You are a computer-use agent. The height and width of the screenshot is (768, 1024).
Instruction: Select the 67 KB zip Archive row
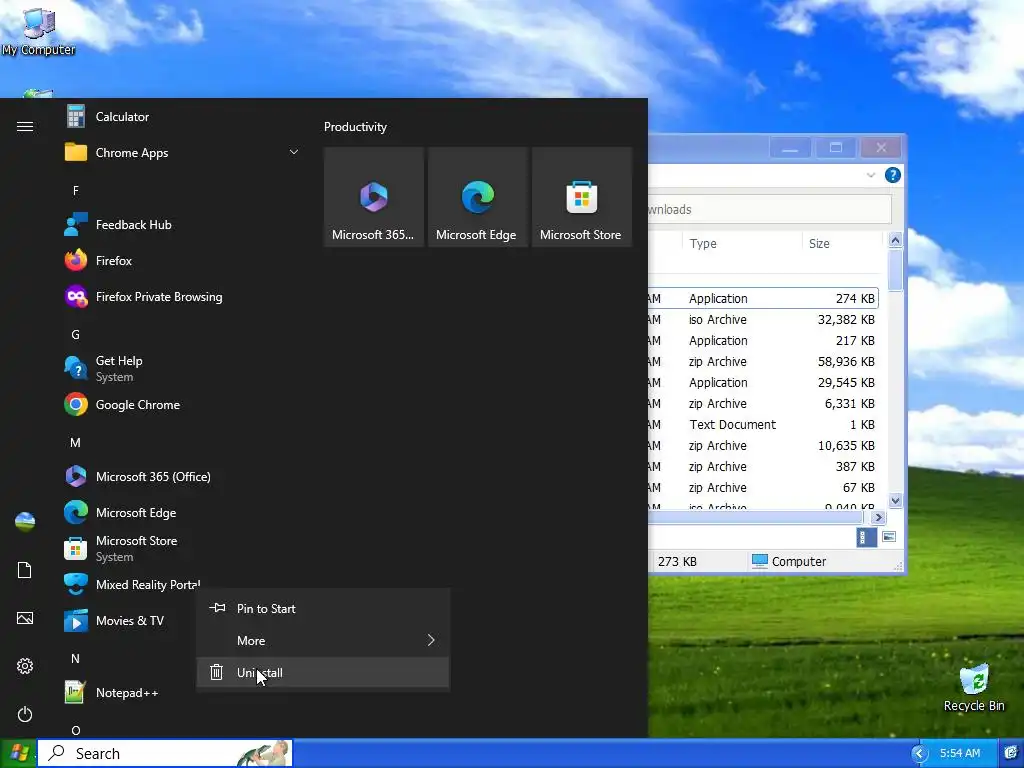[x=763, y=488]
